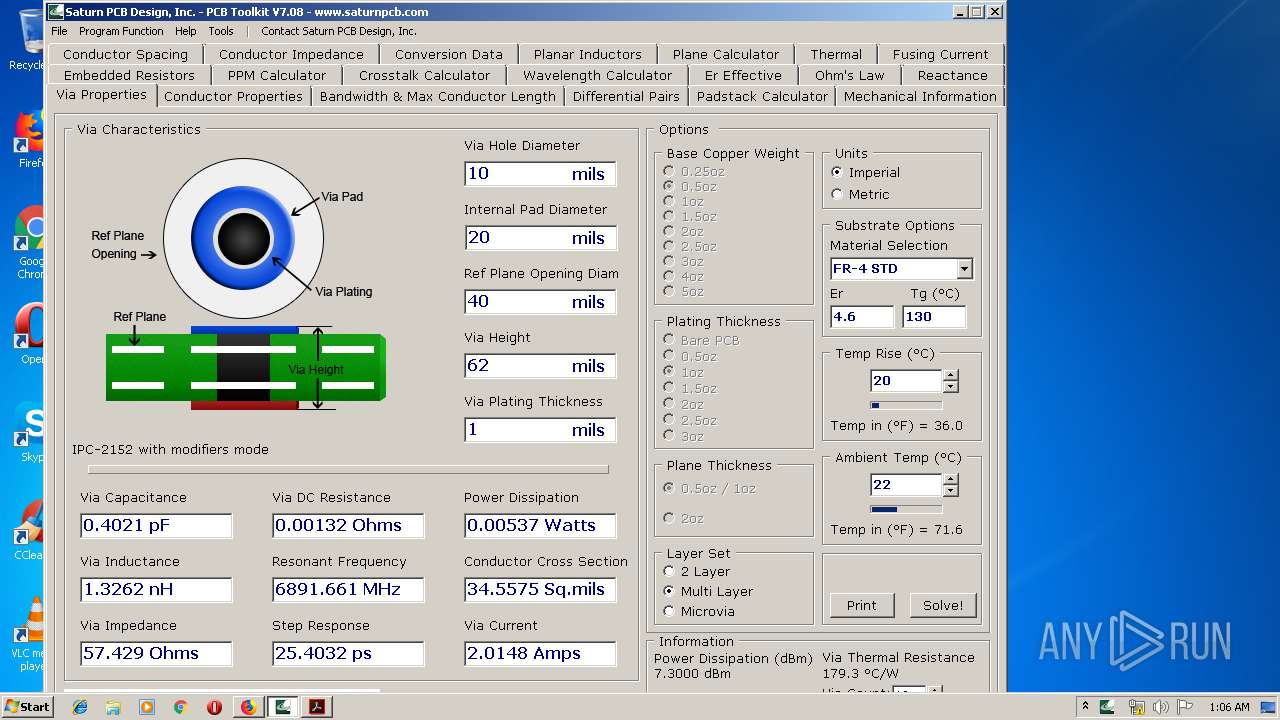The width and height of the screenshot is (1280, 720).
Task: Open Google Chrome from the taskbar
Action: coord(181,707)
